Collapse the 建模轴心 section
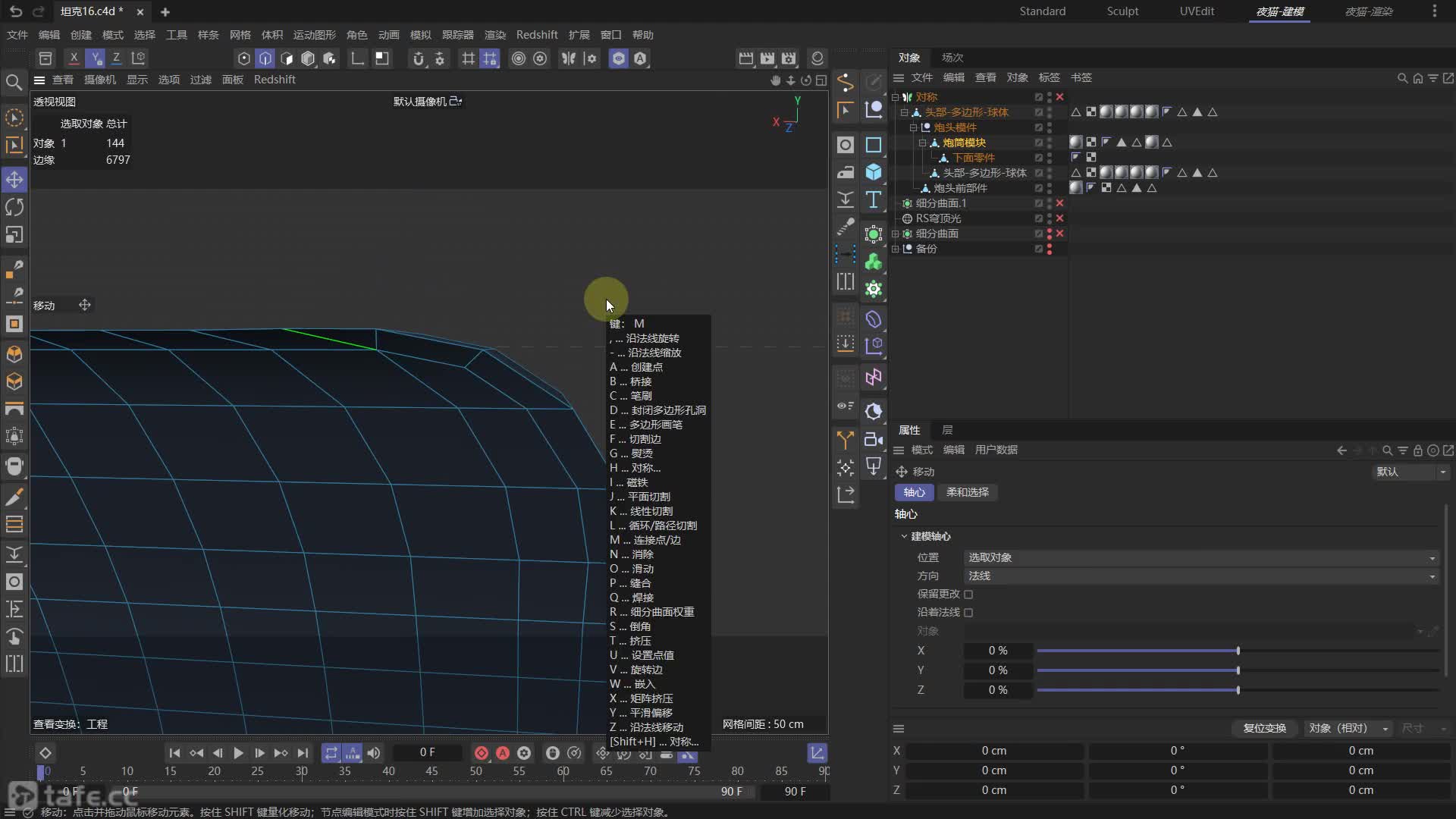This screenshot has width=1456, height=819. click(x=904, y=536)
